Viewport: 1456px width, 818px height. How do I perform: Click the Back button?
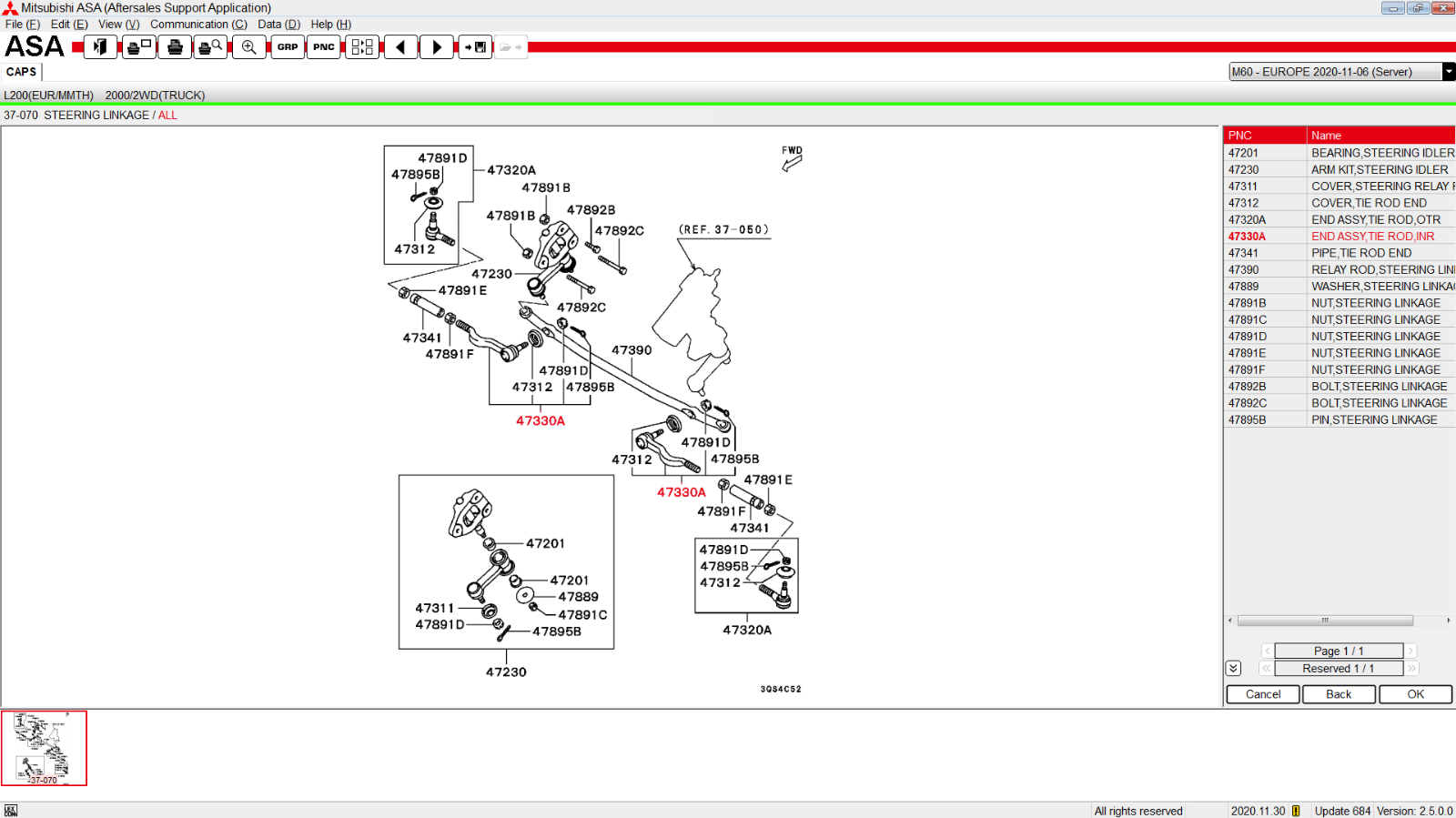(x=1339, y=694)
